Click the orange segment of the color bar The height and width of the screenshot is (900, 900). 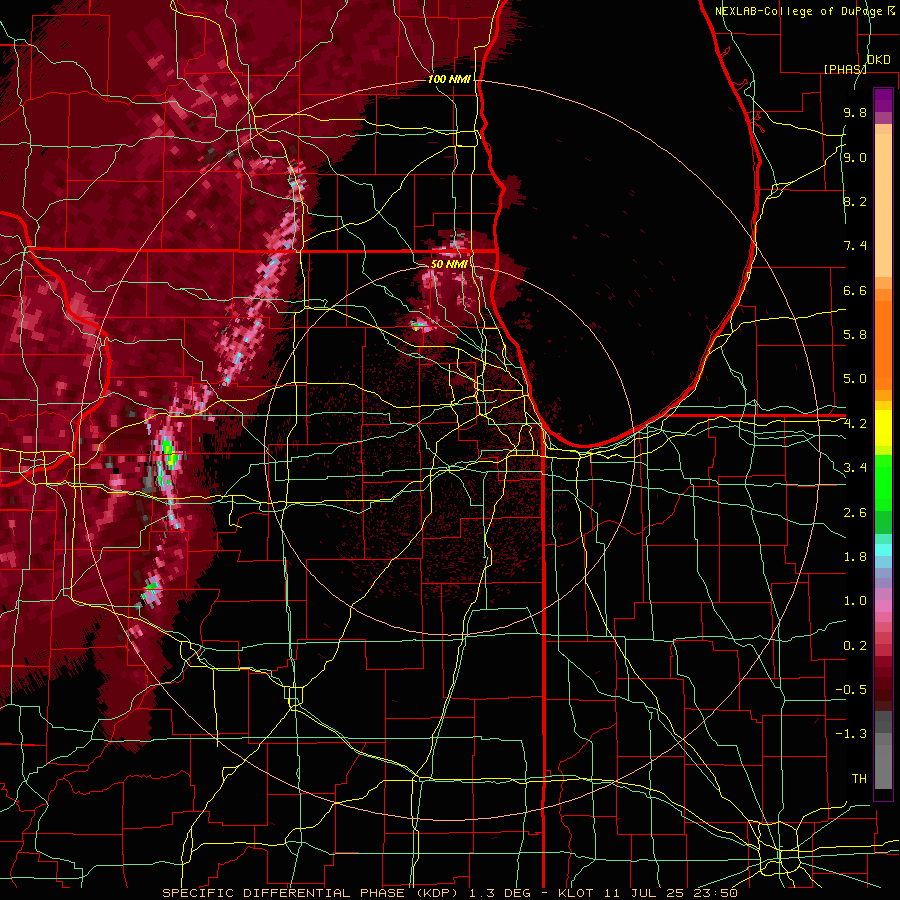pyautogui.click(x=883, y=339)
